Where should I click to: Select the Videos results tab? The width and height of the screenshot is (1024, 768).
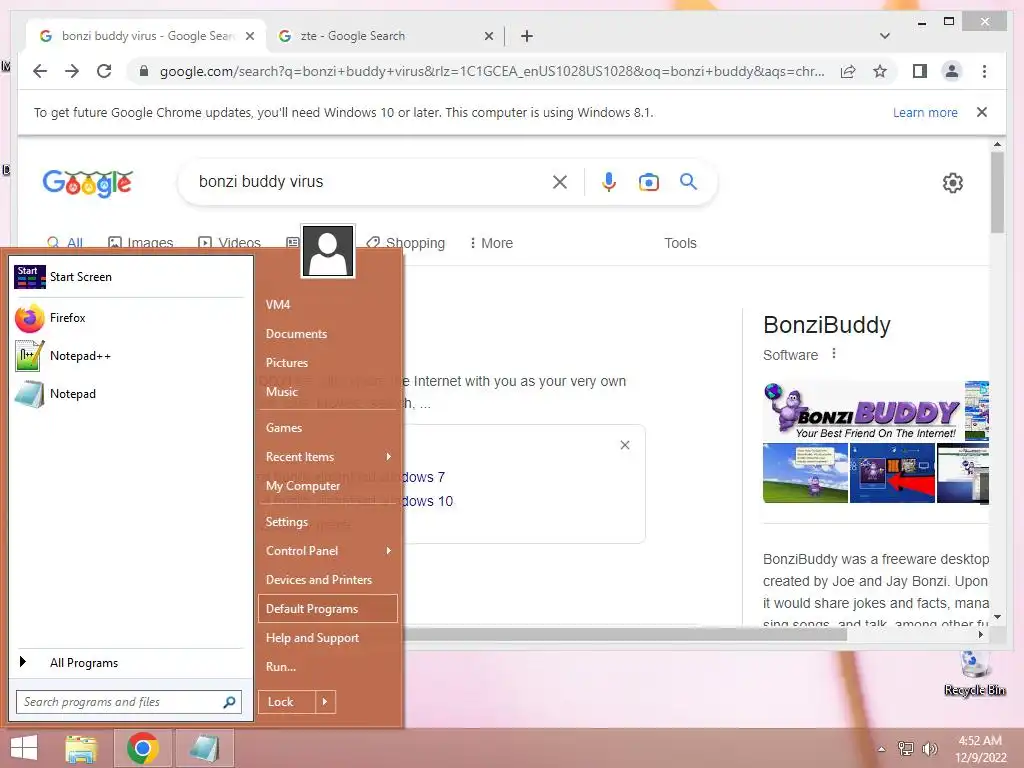pyautogui.click(x=229, y=243)
